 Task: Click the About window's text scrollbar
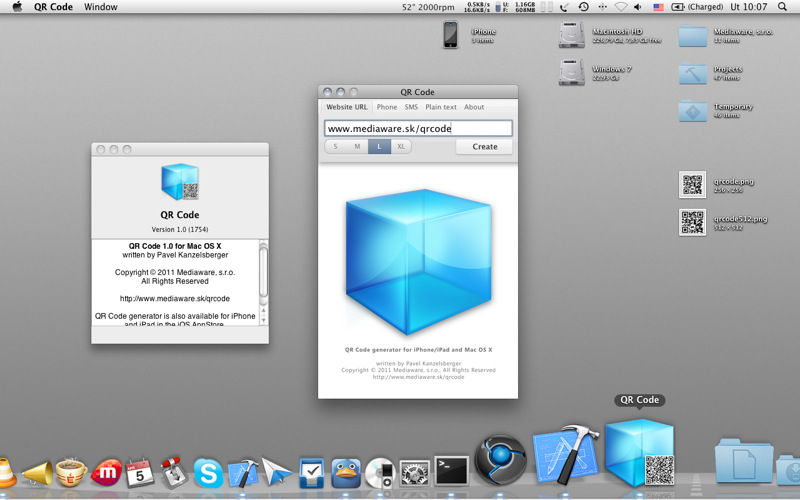point(263,271)
